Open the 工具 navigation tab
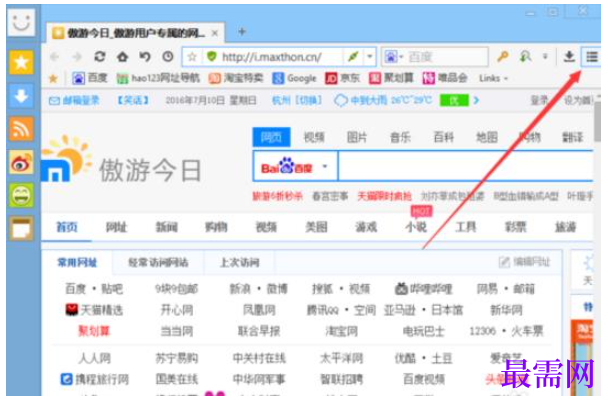Viewport: 613px width, 405px height. click(466, 227)
